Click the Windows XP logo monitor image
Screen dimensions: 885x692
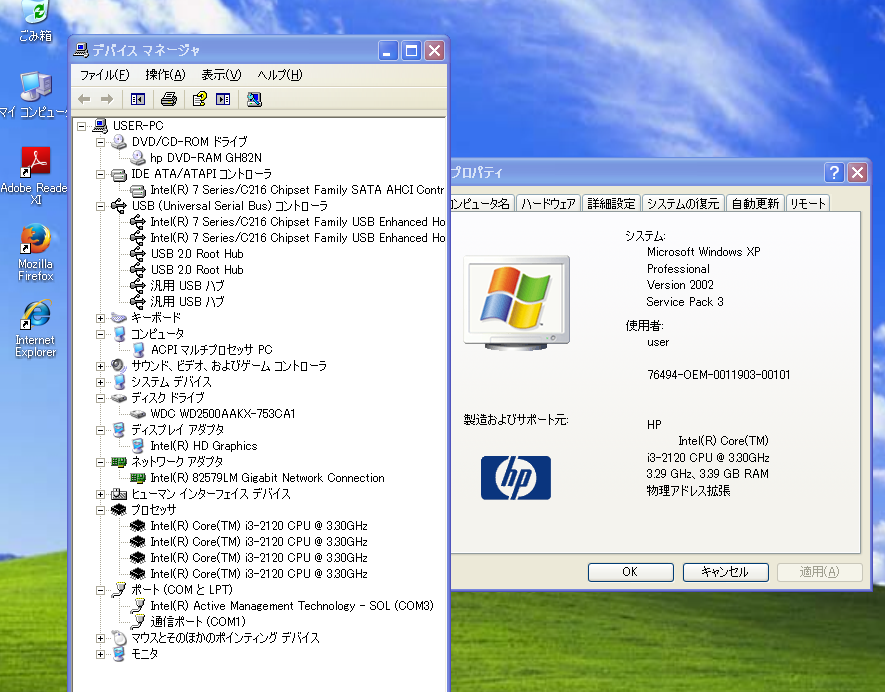[x=516, y=301]
